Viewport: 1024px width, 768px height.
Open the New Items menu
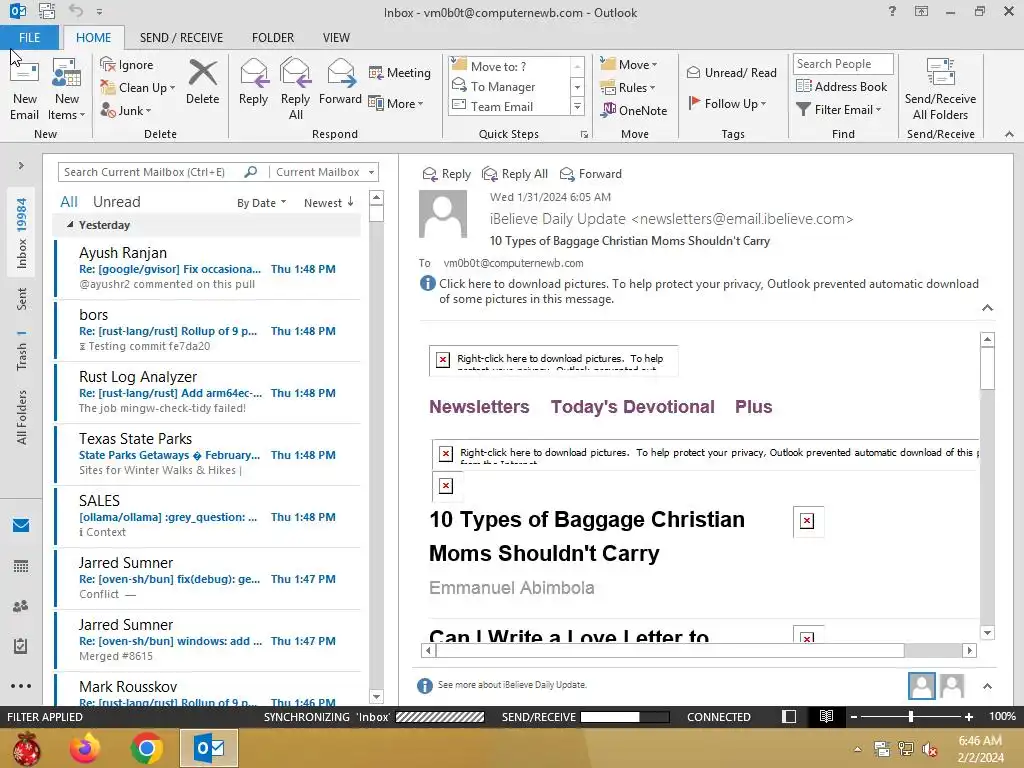67,89
